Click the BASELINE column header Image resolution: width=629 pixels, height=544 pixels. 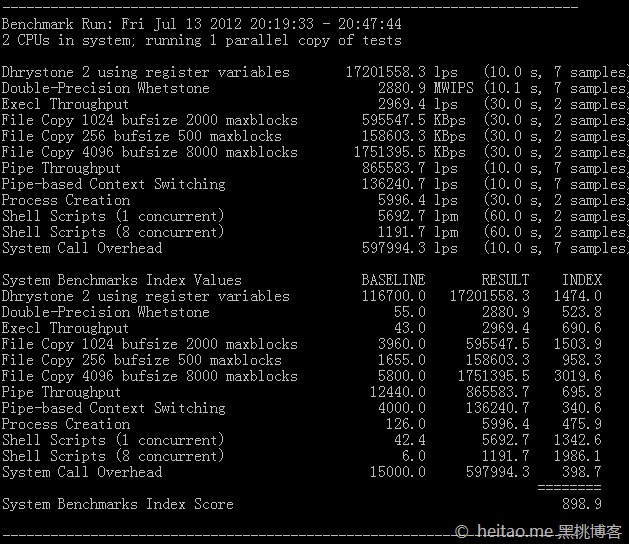point(393,280)
